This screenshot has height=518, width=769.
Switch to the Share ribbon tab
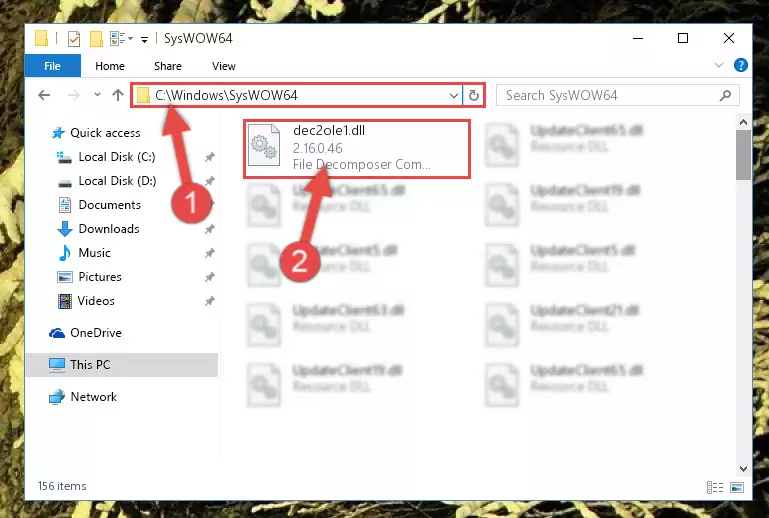pos(168,66)
